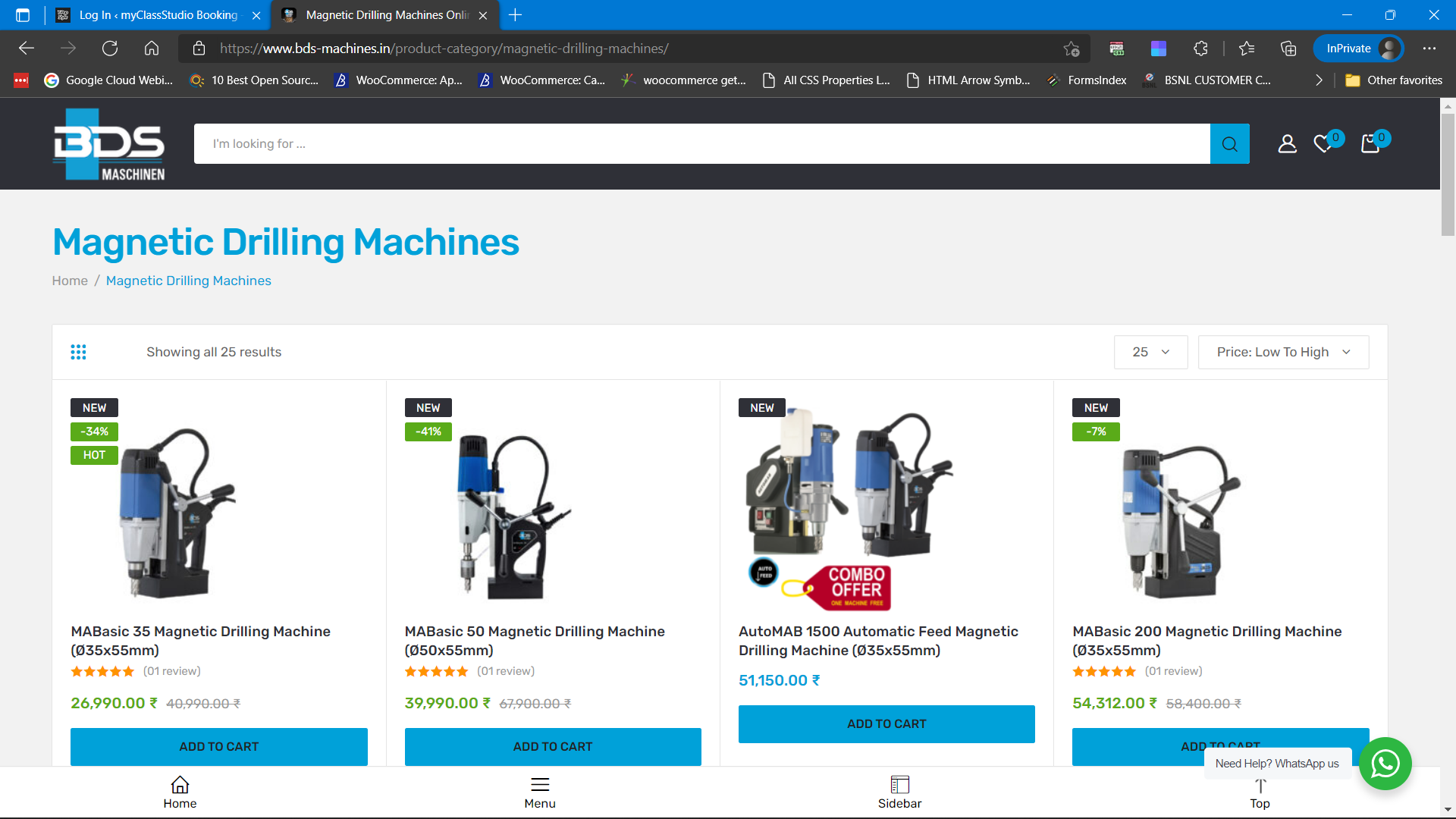Tap Home in the bottom bar
1456x819 pixels.
click(180, 793)
